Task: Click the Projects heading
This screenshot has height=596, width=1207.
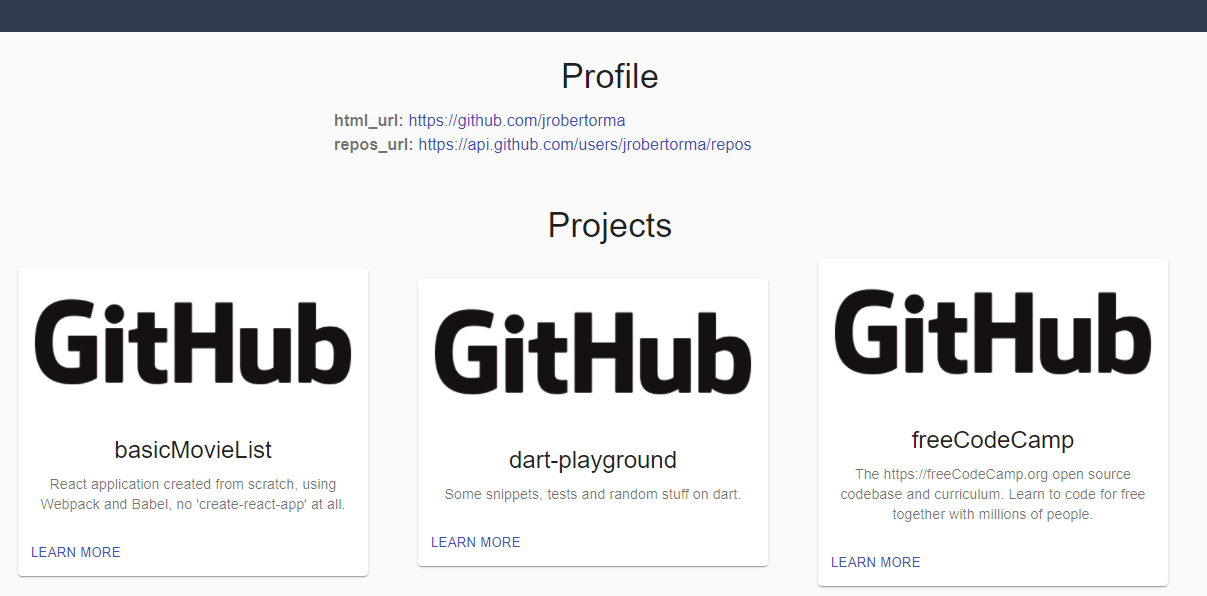Action: 610,225
